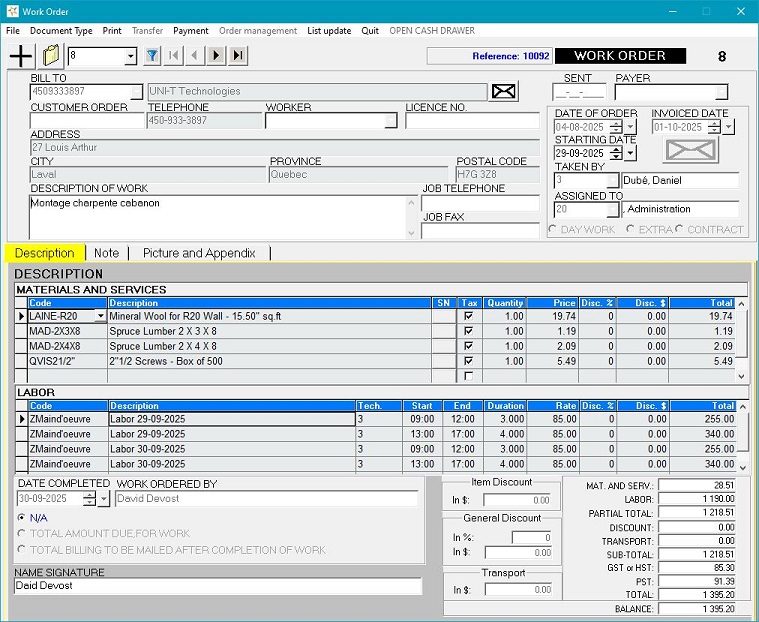Click OPEN CASH DRAWER in the menu bar
This screenshot has width=759, height=622.
click(432, 31)
